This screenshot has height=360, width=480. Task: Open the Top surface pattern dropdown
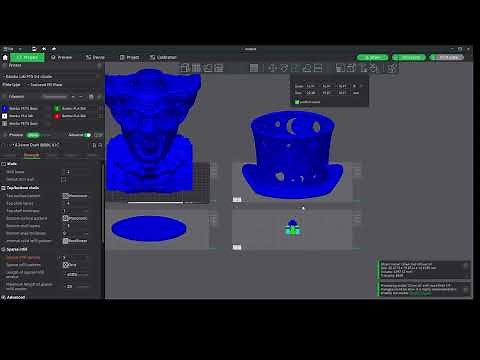point(76,196)
